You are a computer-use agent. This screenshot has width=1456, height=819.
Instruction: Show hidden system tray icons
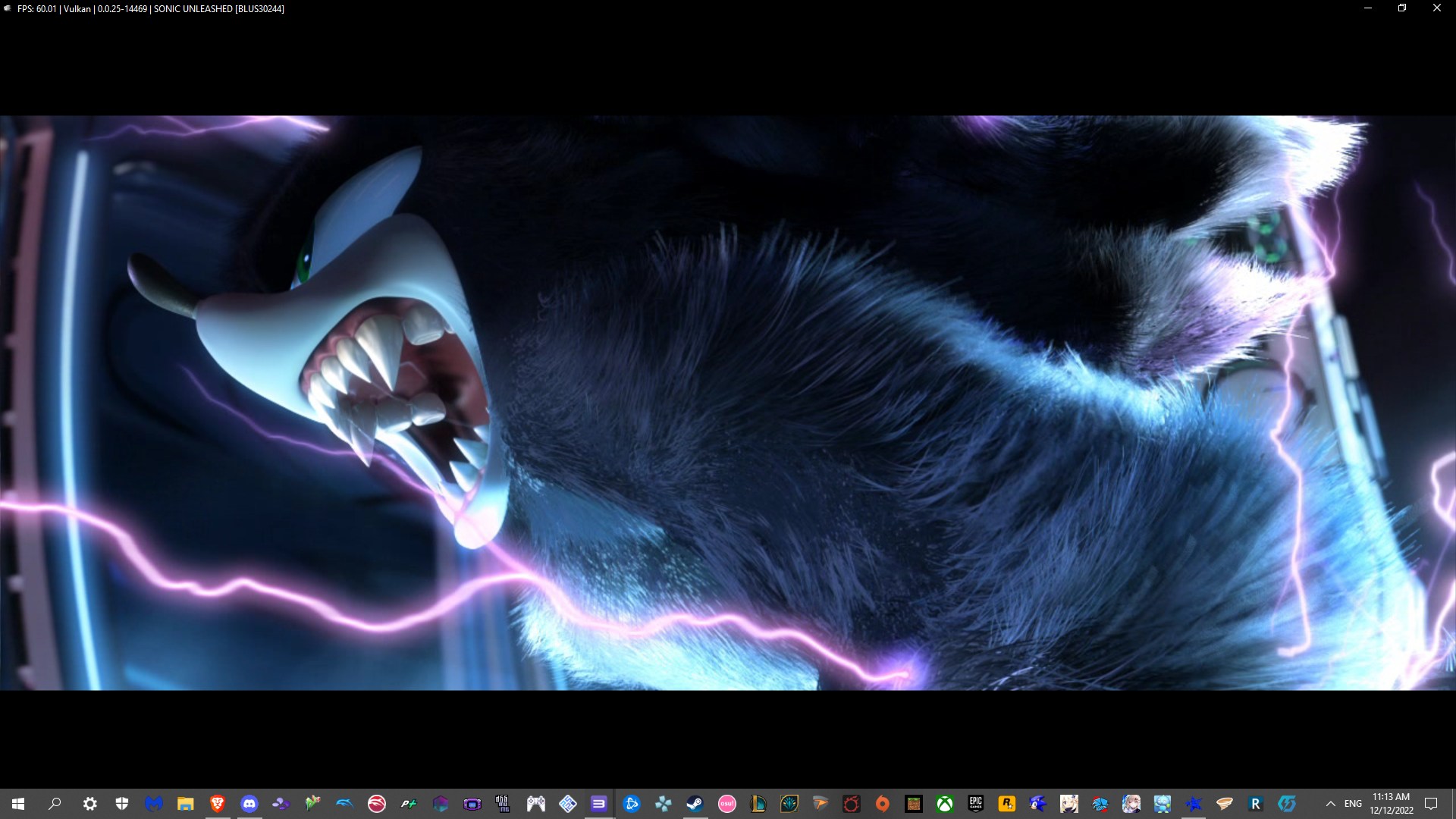(x=1330, y=804)
